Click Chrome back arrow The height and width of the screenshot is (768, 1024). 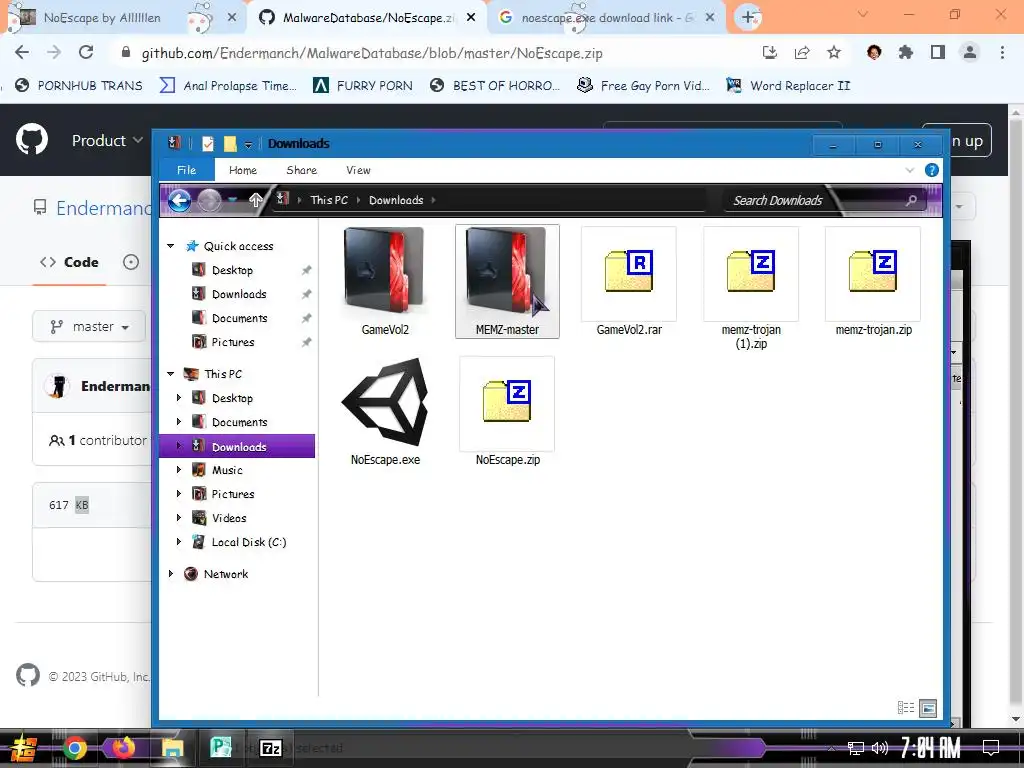(x=22, y=52)
